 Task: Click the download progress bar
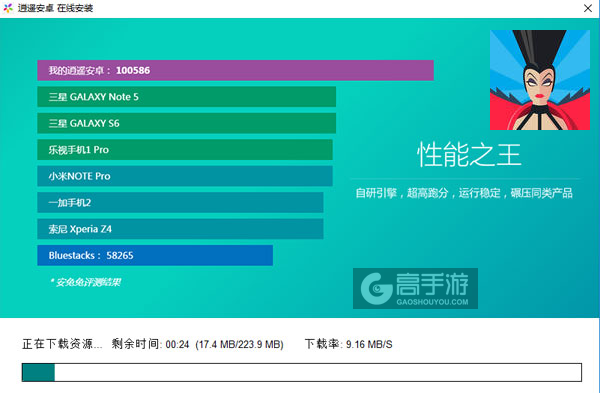(x=302, y=372)
